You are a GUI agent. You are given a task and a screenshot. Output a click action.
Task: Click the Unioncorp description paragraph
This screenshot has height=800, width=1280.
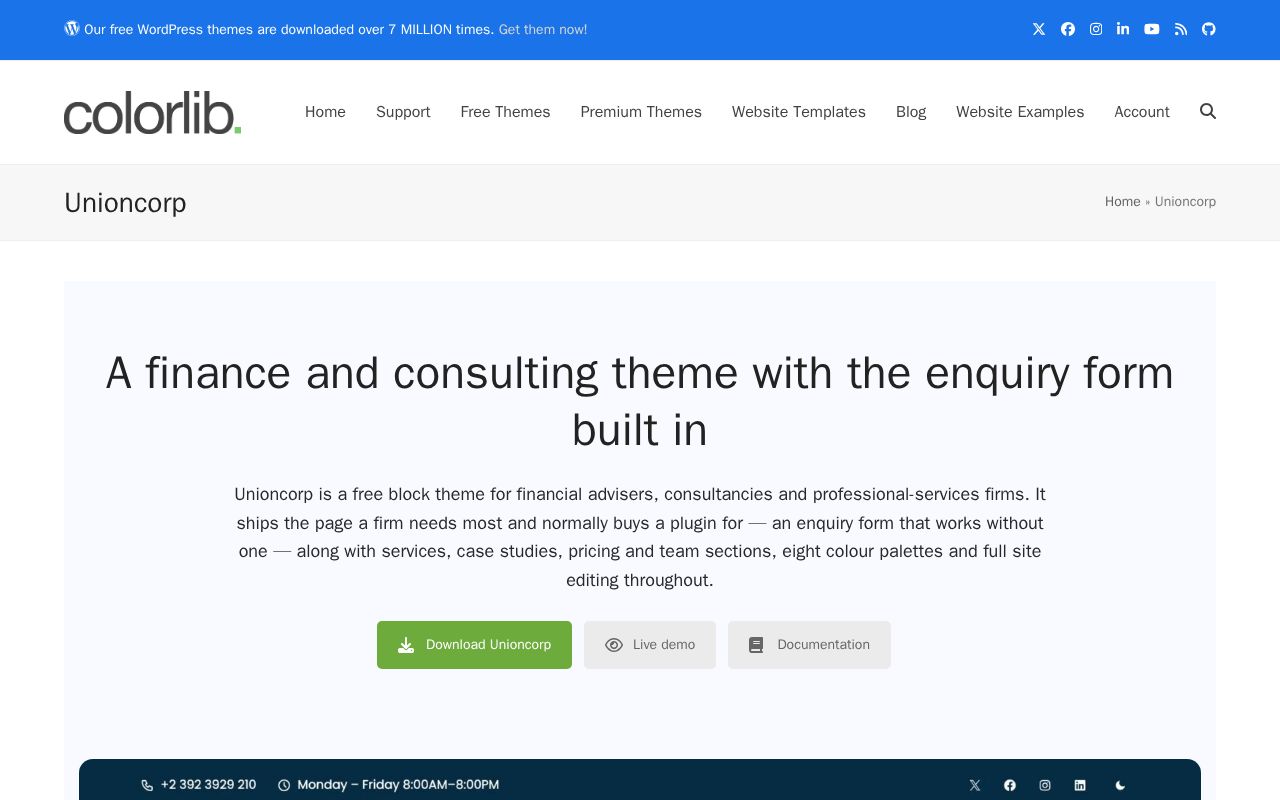coord(640,537)
